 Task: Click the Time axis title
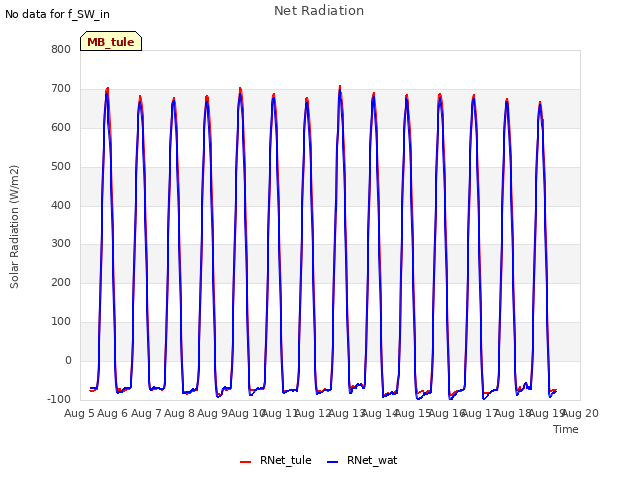click(x=566, y=429)
